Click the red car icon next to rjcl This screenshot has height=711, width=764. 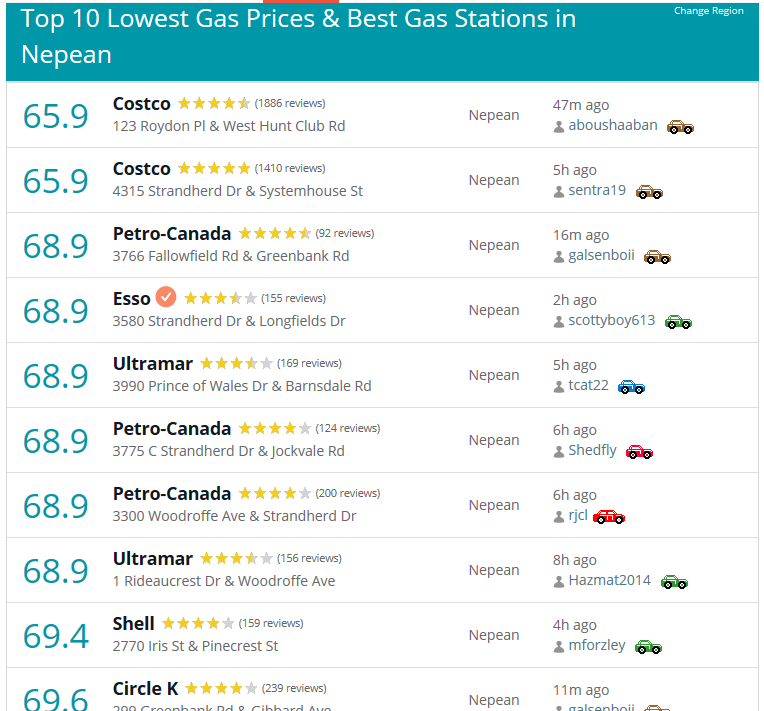point(609,517)
